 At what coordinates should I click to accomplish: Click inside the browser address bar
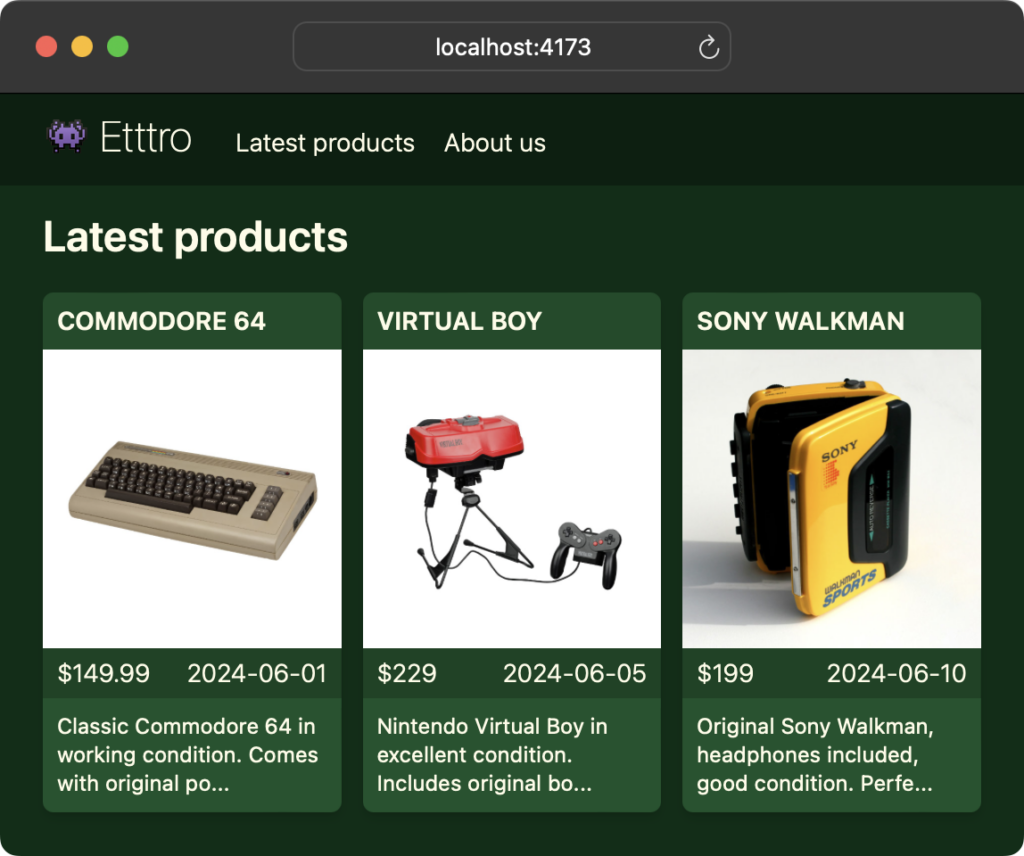click(x=511, y=45)
